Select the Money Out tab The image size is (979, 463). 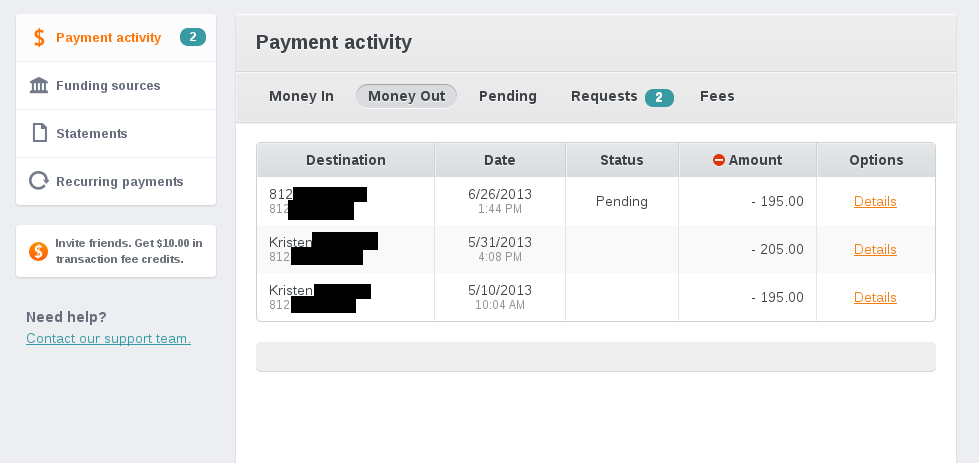pyautogui.click(x=406, y=96)
